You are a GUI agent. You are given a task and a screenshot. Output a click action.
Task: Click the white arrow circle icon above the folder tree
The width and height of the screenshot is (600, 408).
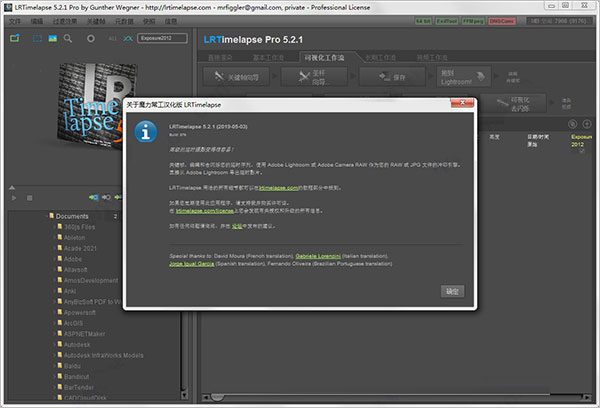pyautogui.click(x=106, y=197)
